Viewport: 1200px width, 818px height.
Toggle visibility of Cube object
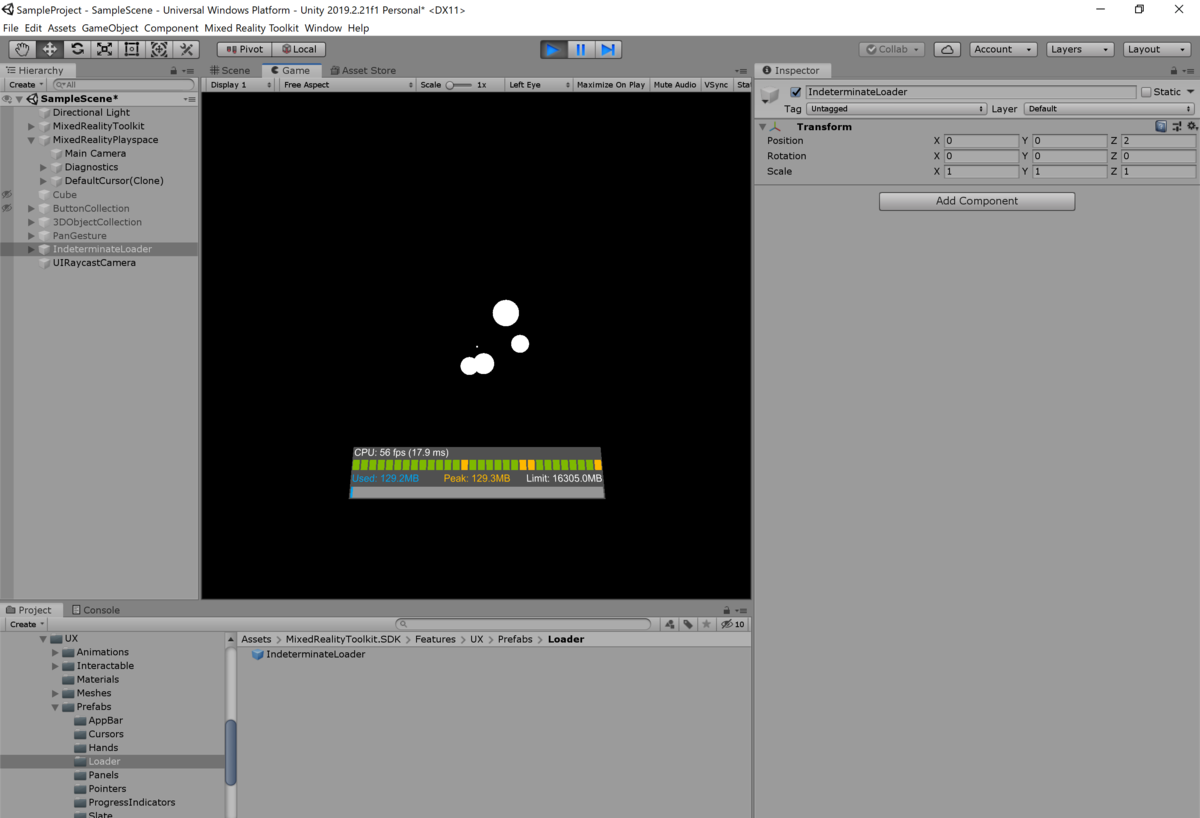click(7, 195)
